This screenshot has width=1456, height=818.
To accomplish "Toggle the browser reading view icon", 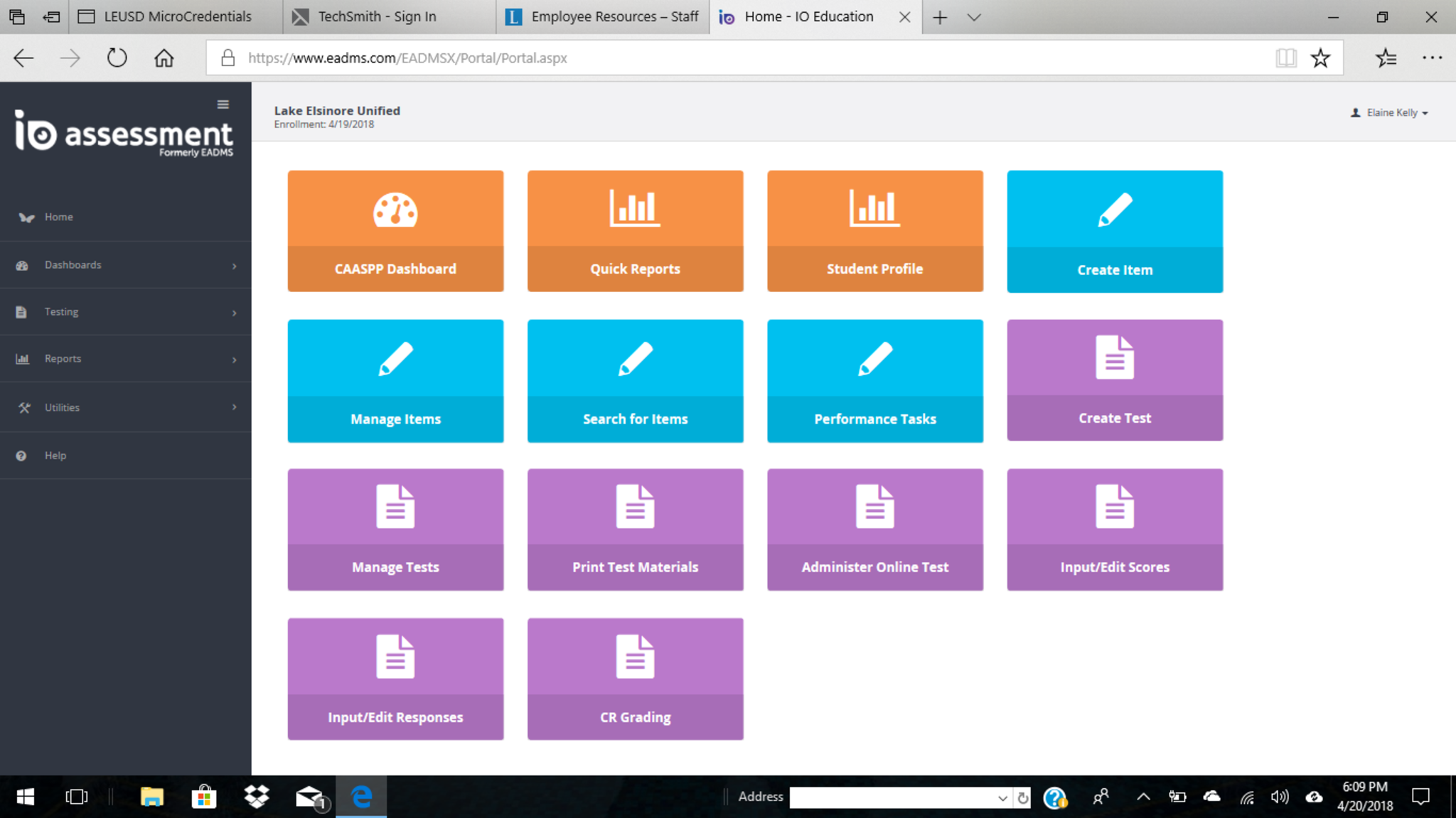I will click(1285, 58).
